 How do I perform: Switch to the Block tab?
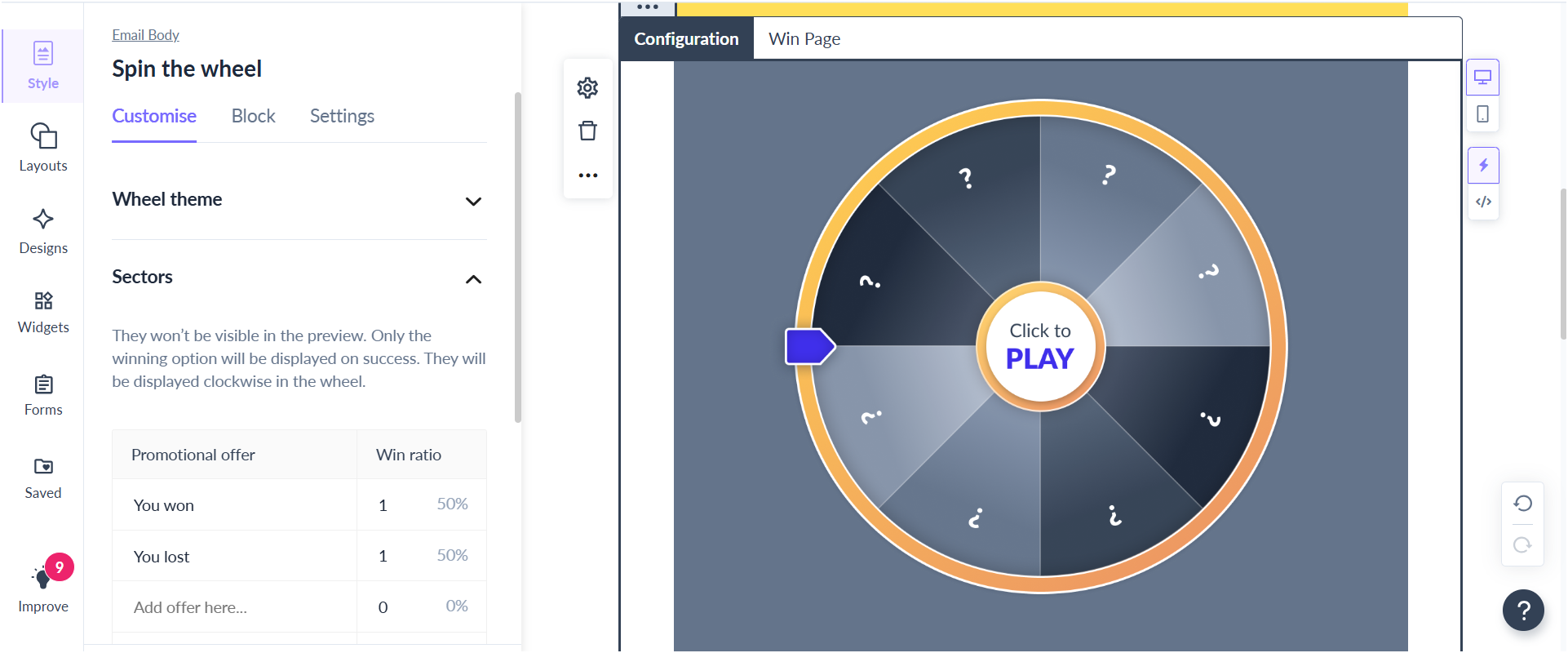253,116
